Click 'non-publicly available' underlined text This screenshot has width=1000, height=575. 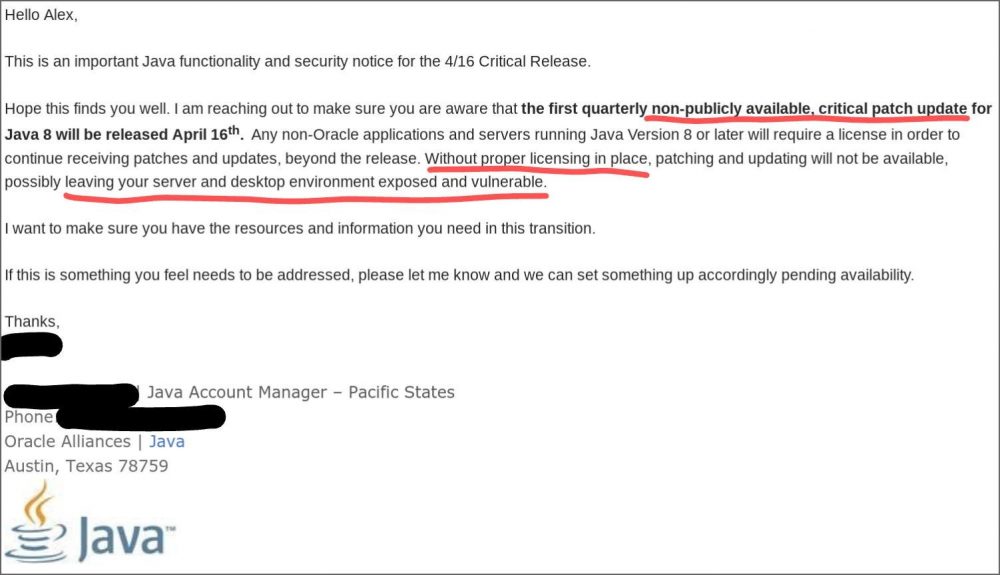click(x=732, y=109)
